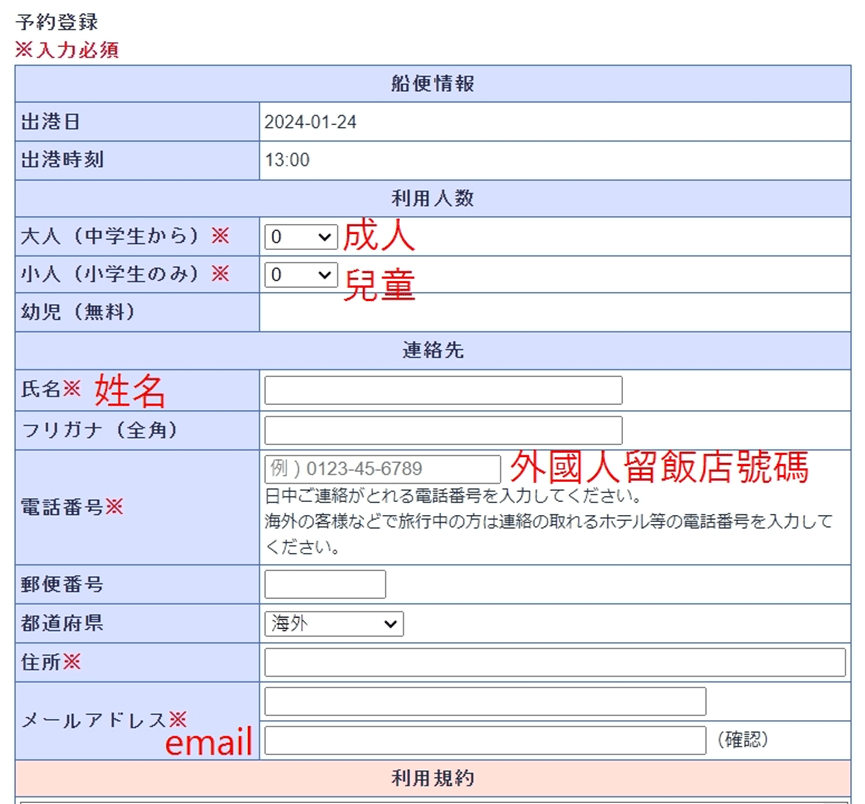Click the 郵便番号 label
The width and height of the screenshot is (865, 804).
point(62,584)
